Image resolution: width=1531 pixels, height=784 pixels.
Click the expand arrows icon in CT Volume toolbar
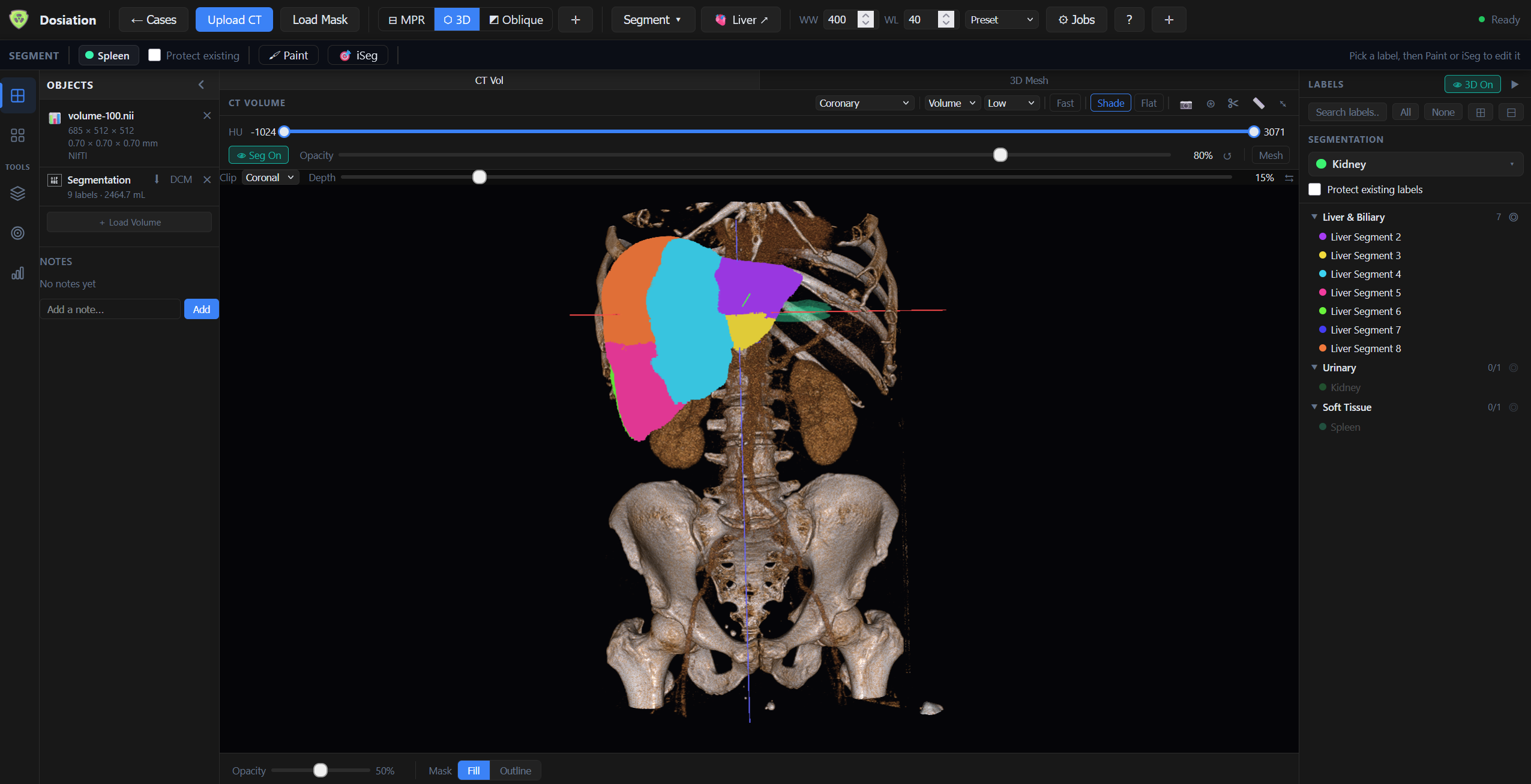pos(1283,104)
